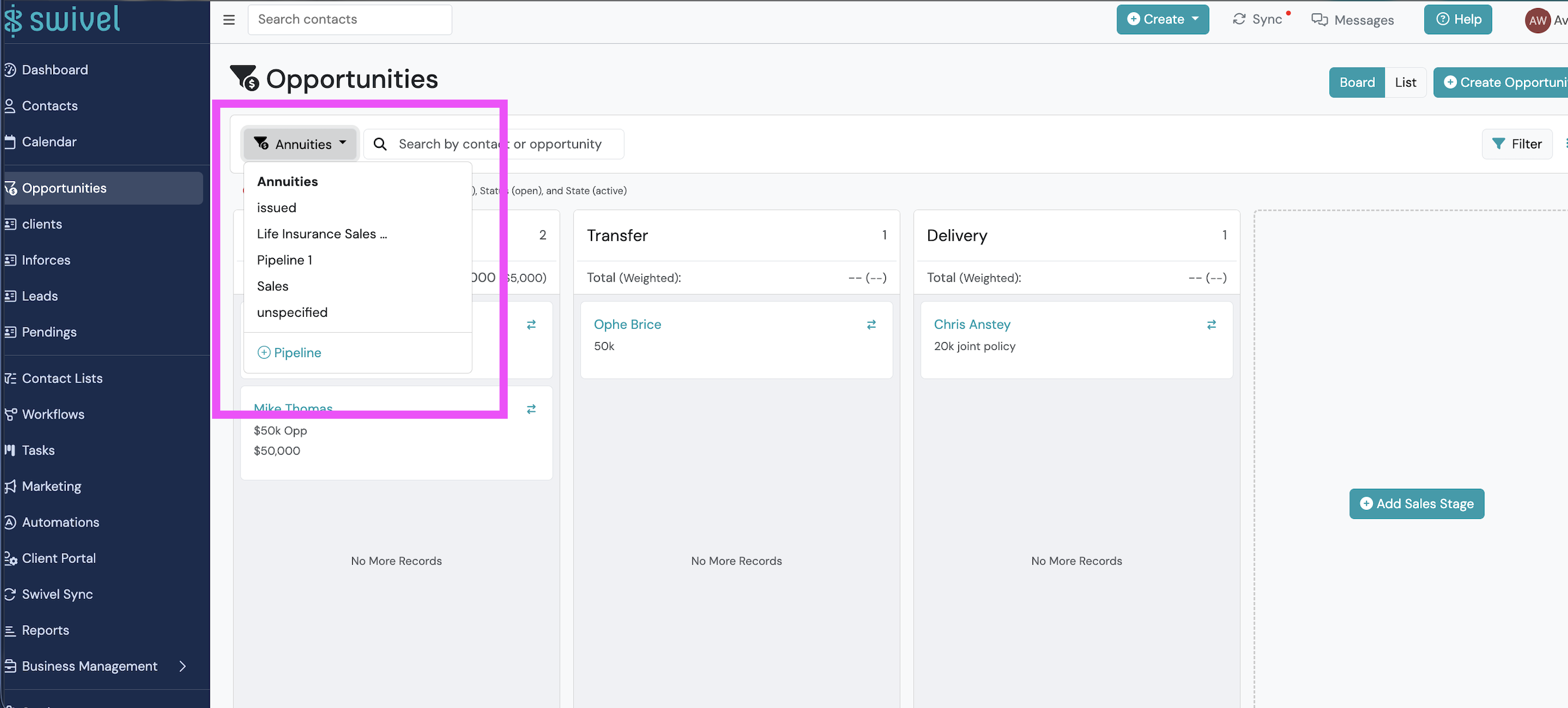Open Contact Lists in the sidebar
This screenshot has height=708, width=1568.
click(x=62, y=379)
